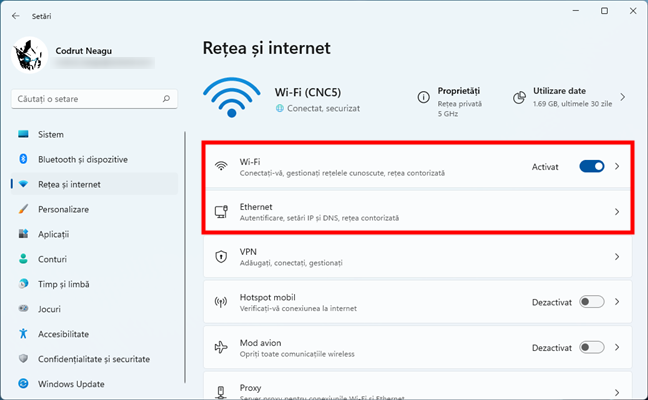Click the Aplicații sidebar icon

[24, 234]
